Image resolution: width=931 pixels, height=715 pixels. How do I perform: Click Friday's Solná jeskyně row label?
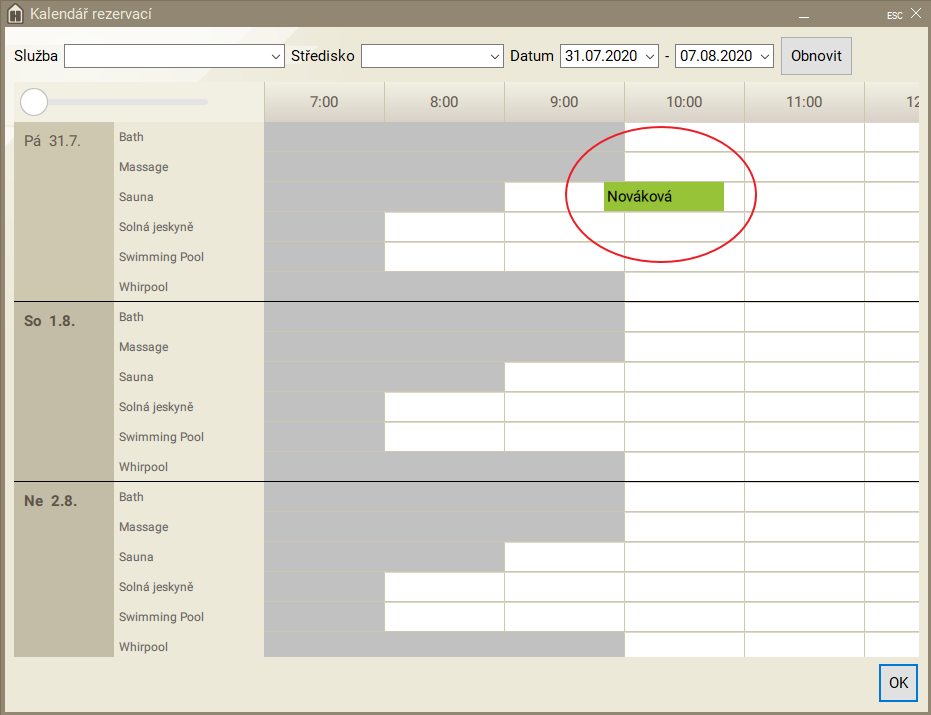[x=156, y=227]
